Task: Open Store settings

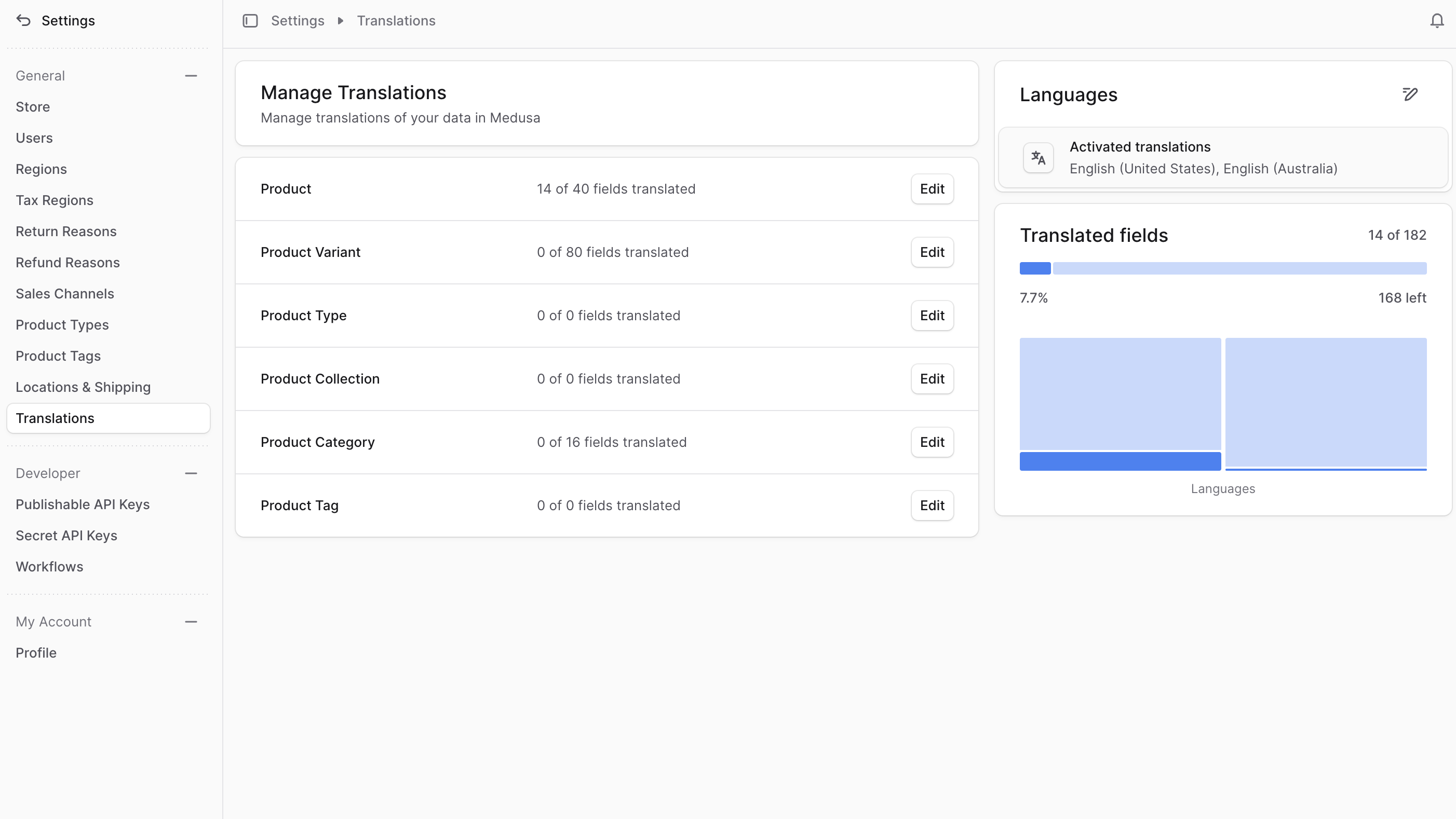Action: tap(32, 107)
